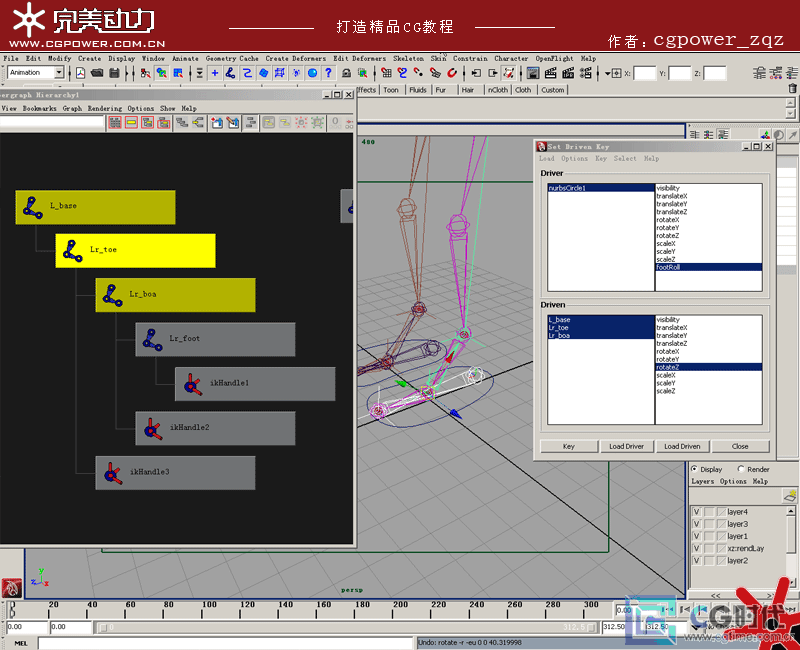Open the Skeleton menu
The width and height of the screenshot is (800, 650).
click(408, 59)
